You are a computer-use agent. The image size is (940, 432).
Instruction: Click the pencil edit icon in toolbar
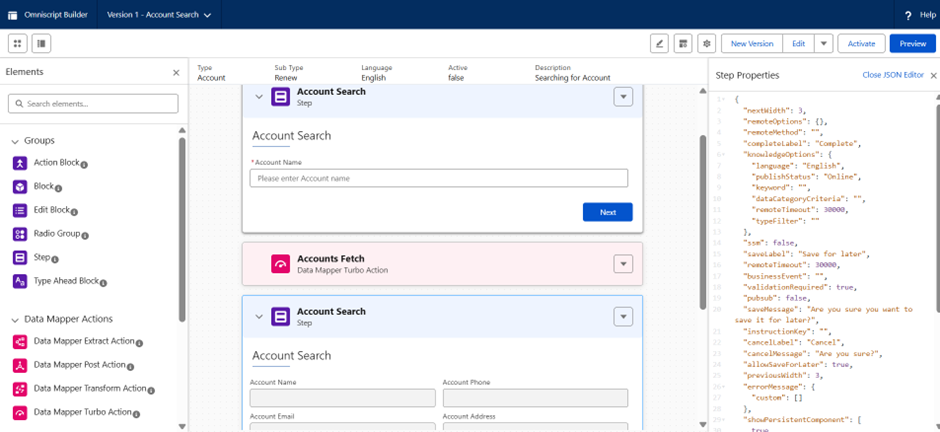[659, 44]
